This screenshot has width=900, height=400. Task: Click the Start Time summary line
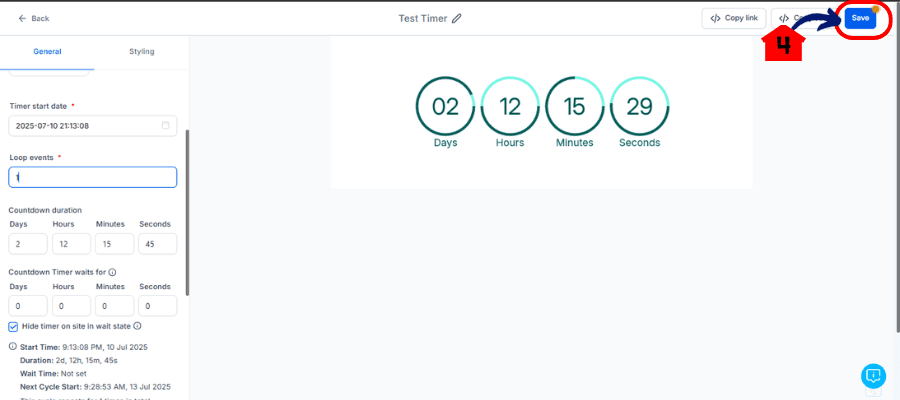tap(84, 347)
